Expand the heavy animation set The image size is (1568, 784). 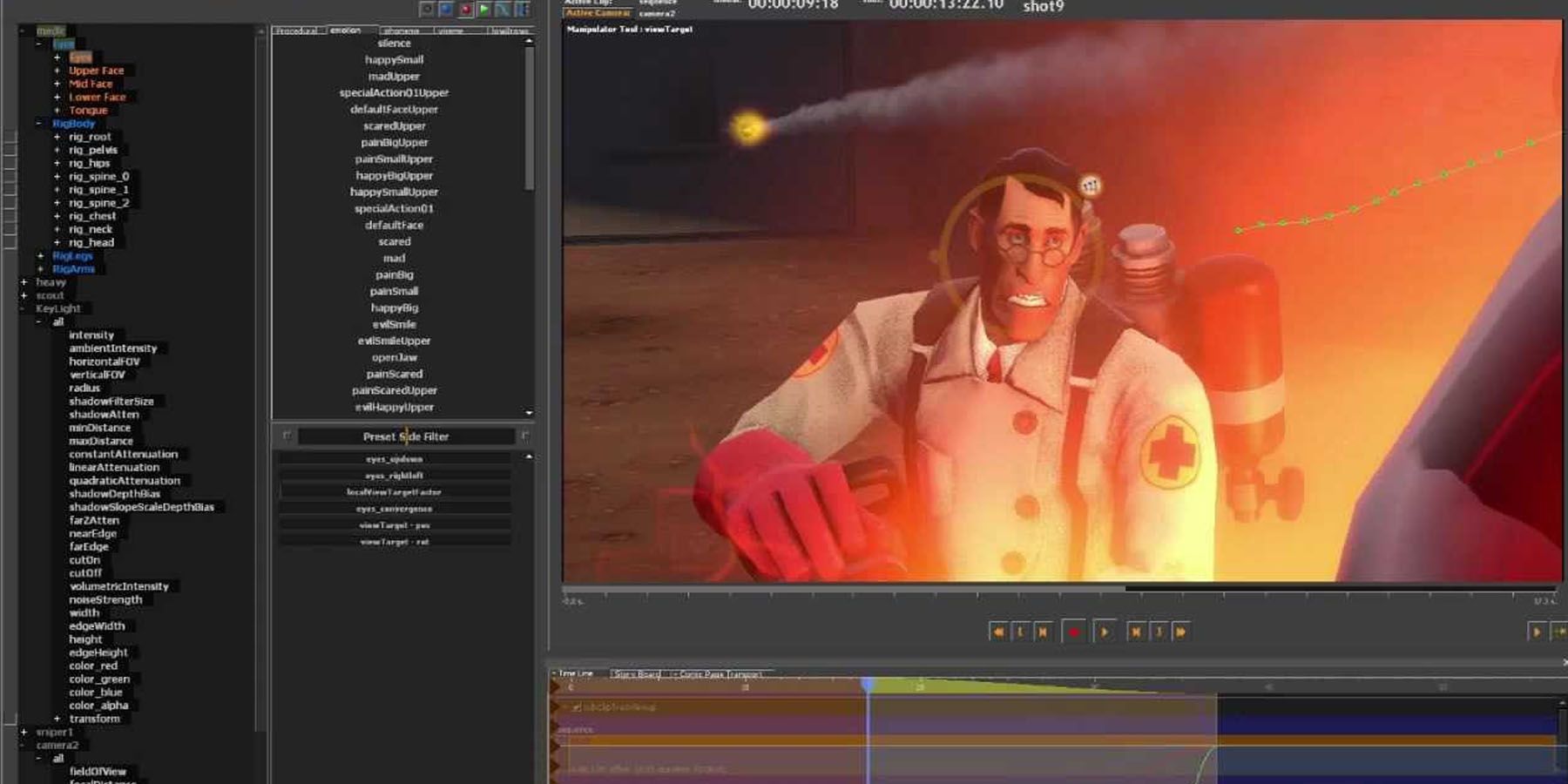point(24,282)
